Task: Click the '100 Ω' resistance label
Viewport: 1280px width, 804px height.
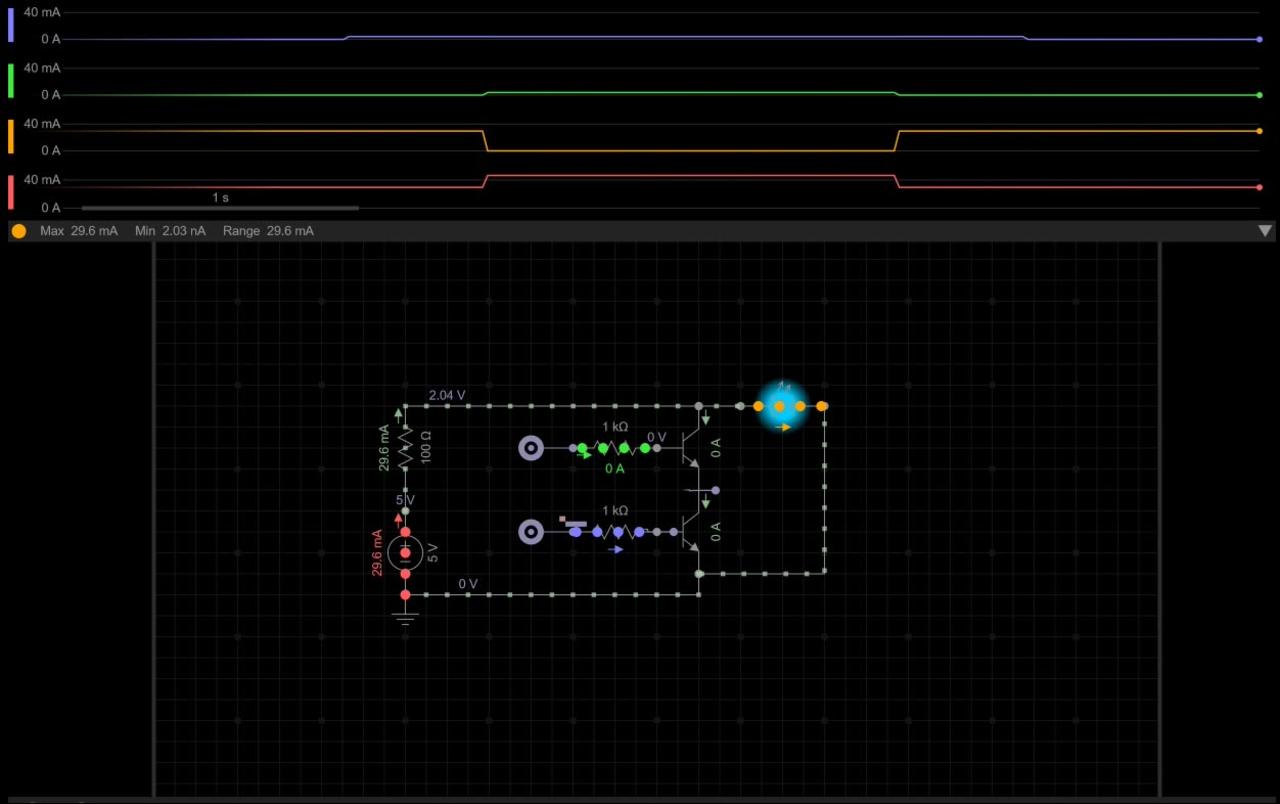Action: coord(426,447)
